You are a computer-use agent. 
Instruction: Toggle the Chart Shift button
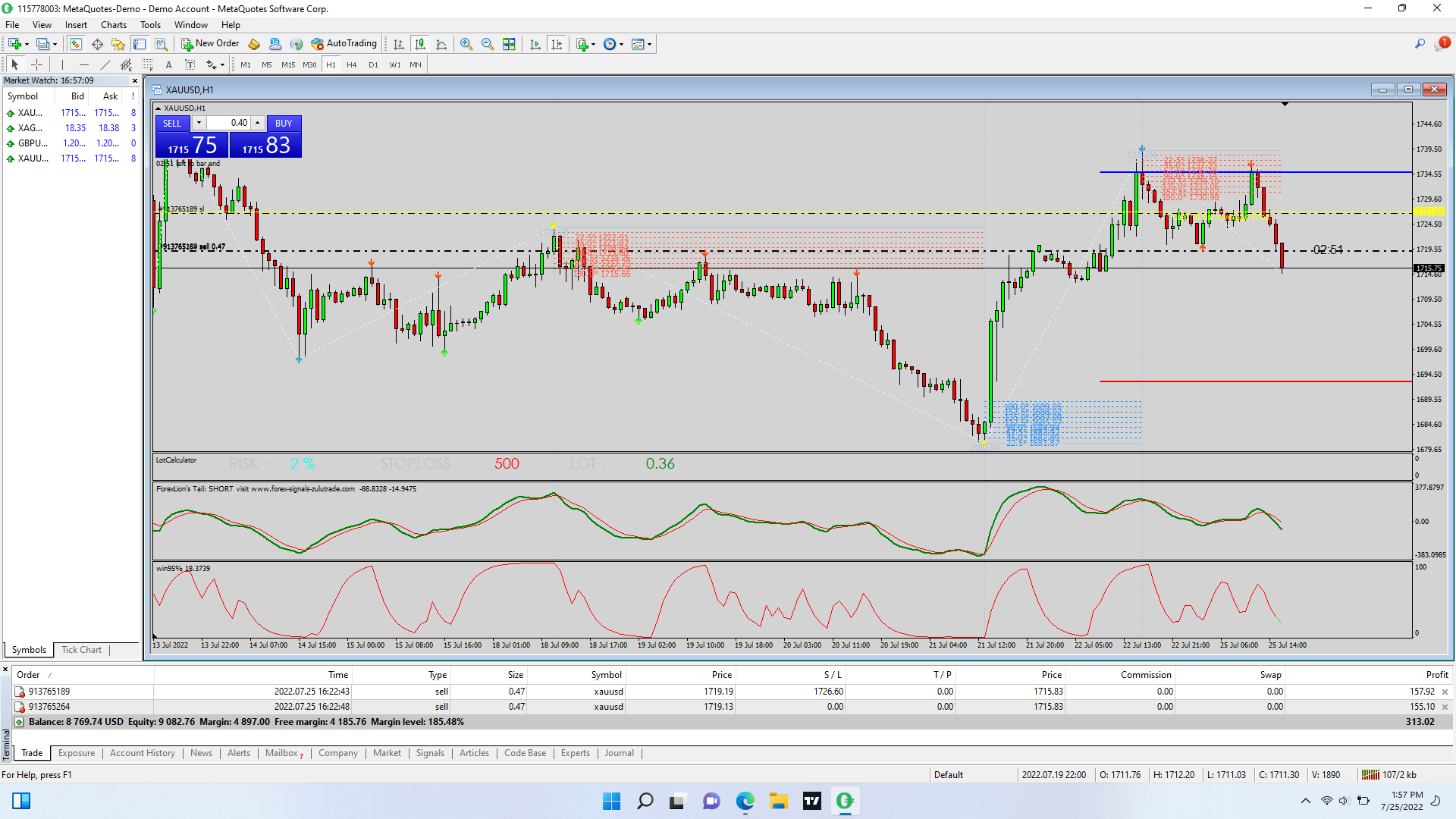[x=557, y=44]
